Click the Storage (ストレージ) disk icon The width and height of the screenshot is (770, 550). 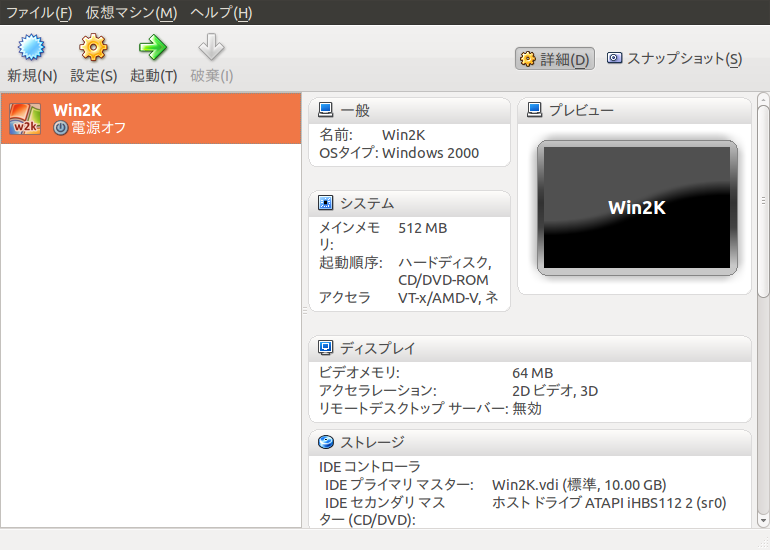click(x=325, y=442)
